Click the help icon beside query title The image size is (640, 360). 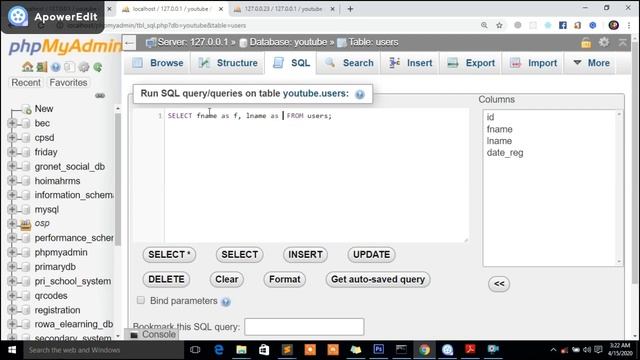pyautogui.click(x=360, y=95)
